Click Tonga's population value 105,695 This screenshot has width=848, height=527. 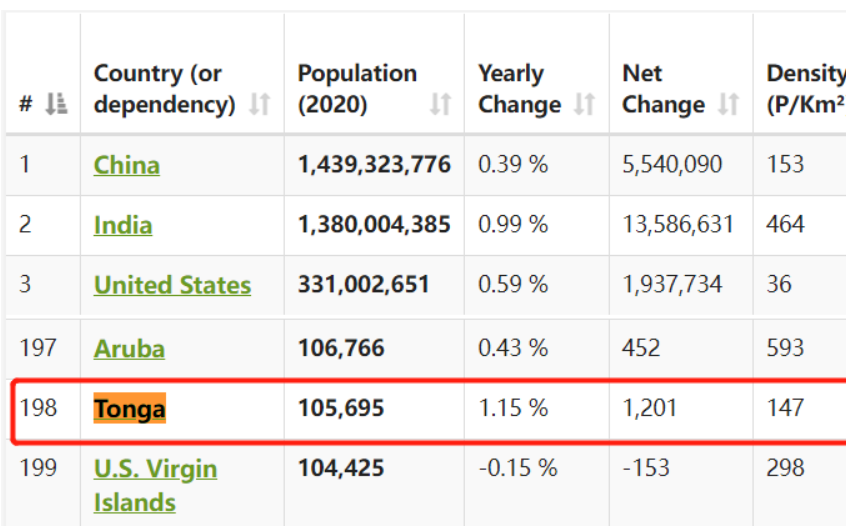point(340,408)
